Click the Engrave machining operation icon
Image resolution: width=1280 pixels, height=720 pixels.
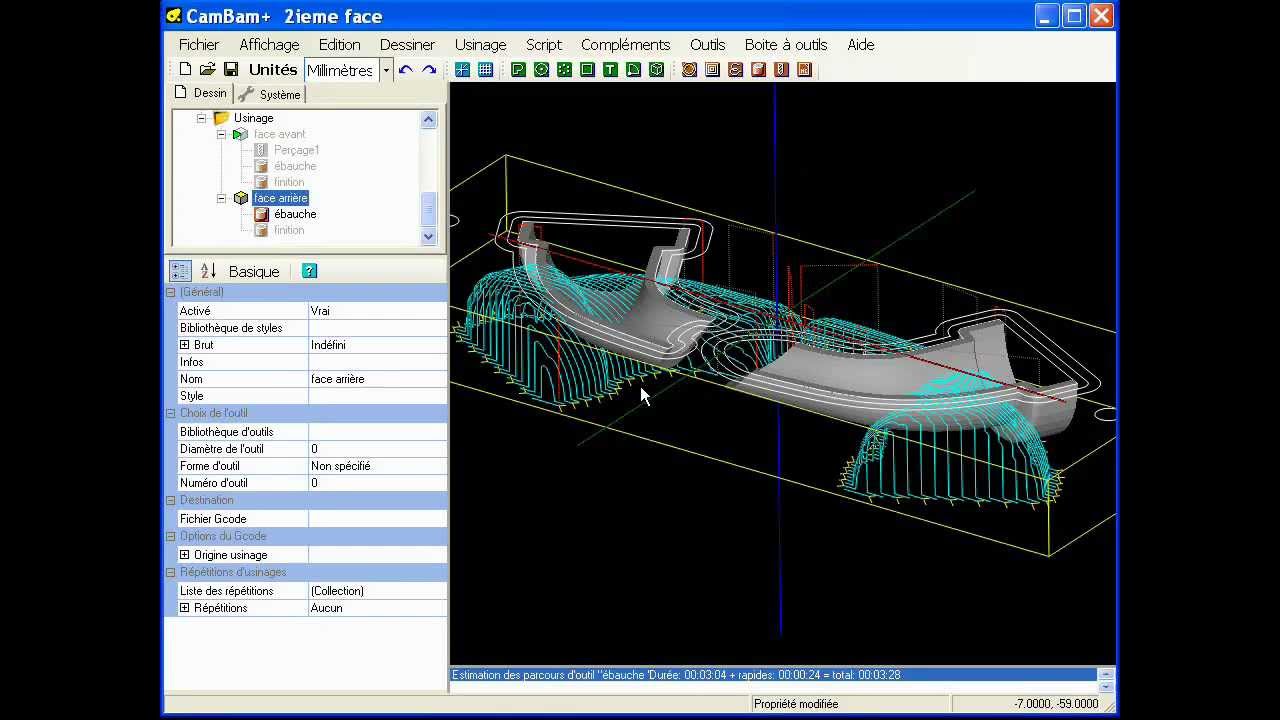735,69
